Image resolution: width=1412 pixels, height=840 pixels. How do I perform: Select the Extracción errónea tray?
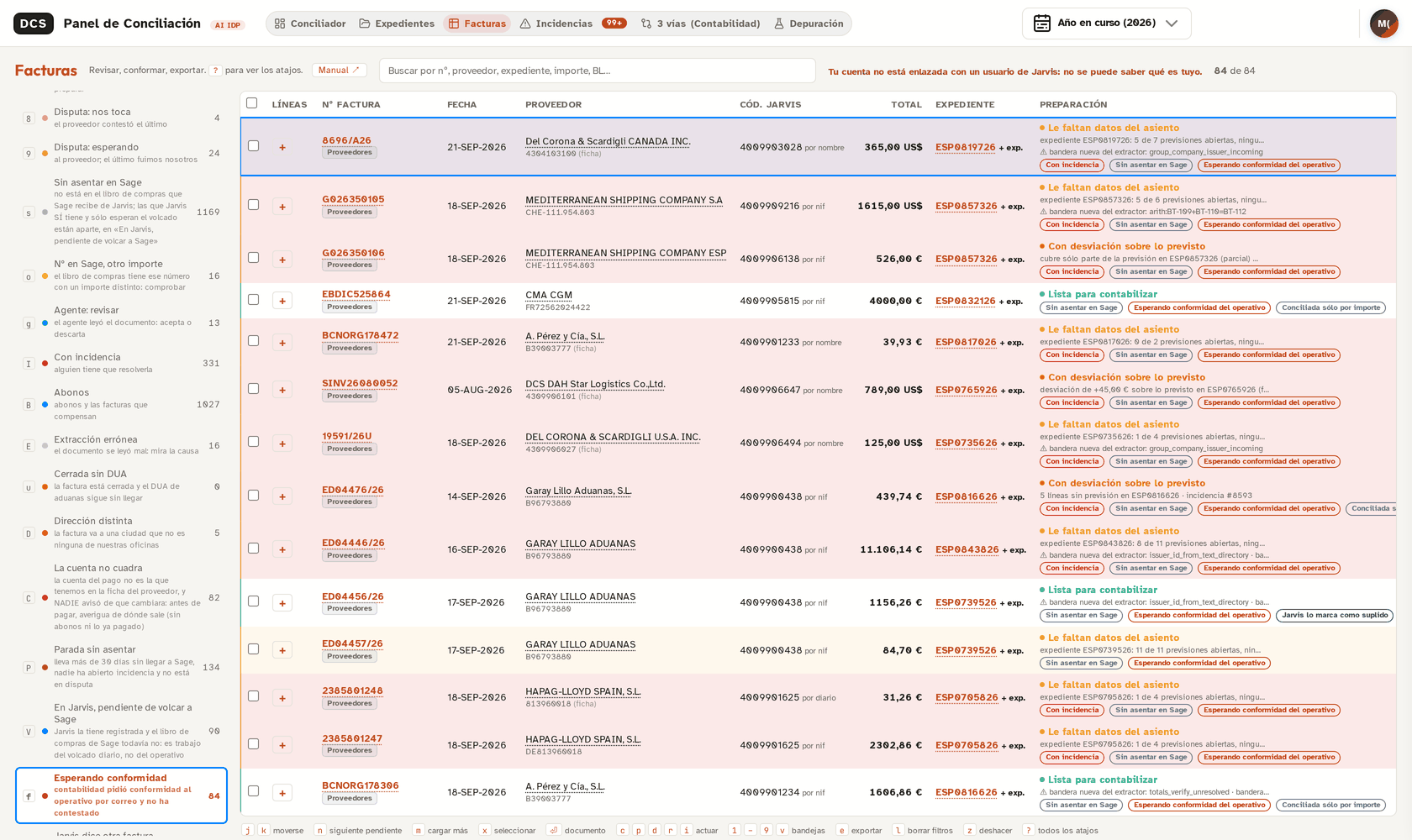coord(122,445)
